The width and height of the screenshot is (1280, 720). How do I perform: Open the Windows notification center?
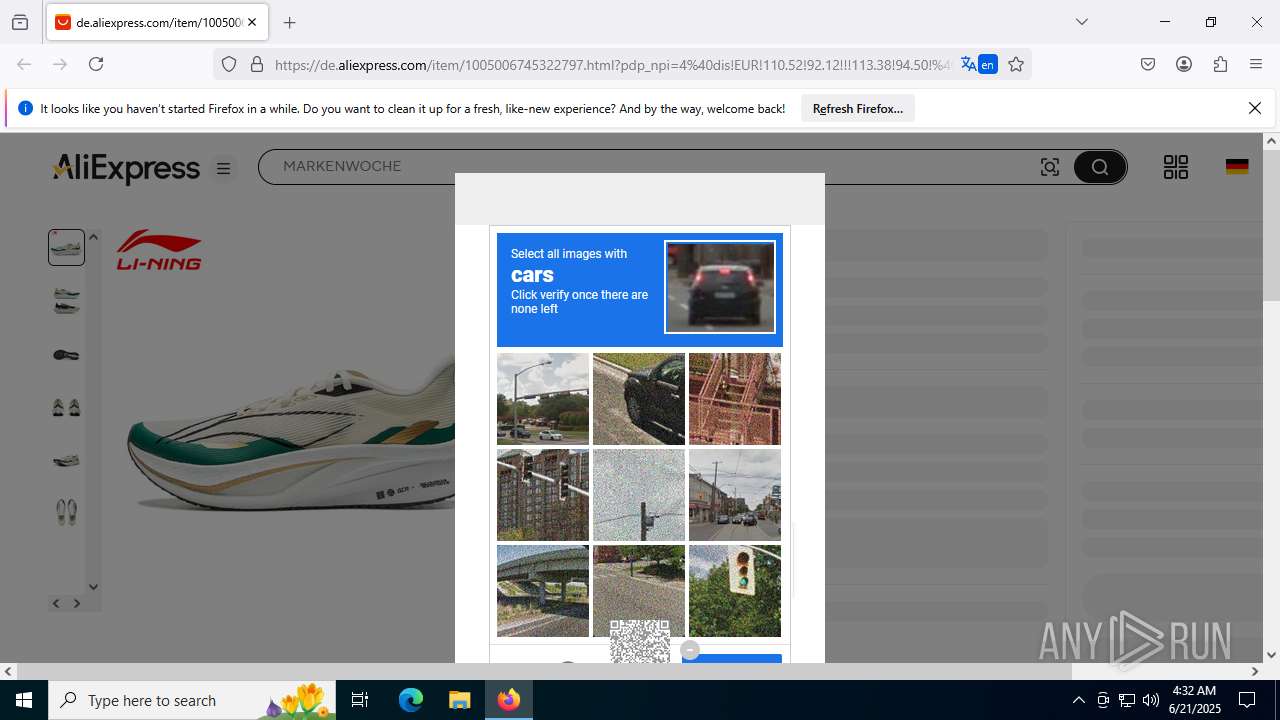coord(1247,700)
